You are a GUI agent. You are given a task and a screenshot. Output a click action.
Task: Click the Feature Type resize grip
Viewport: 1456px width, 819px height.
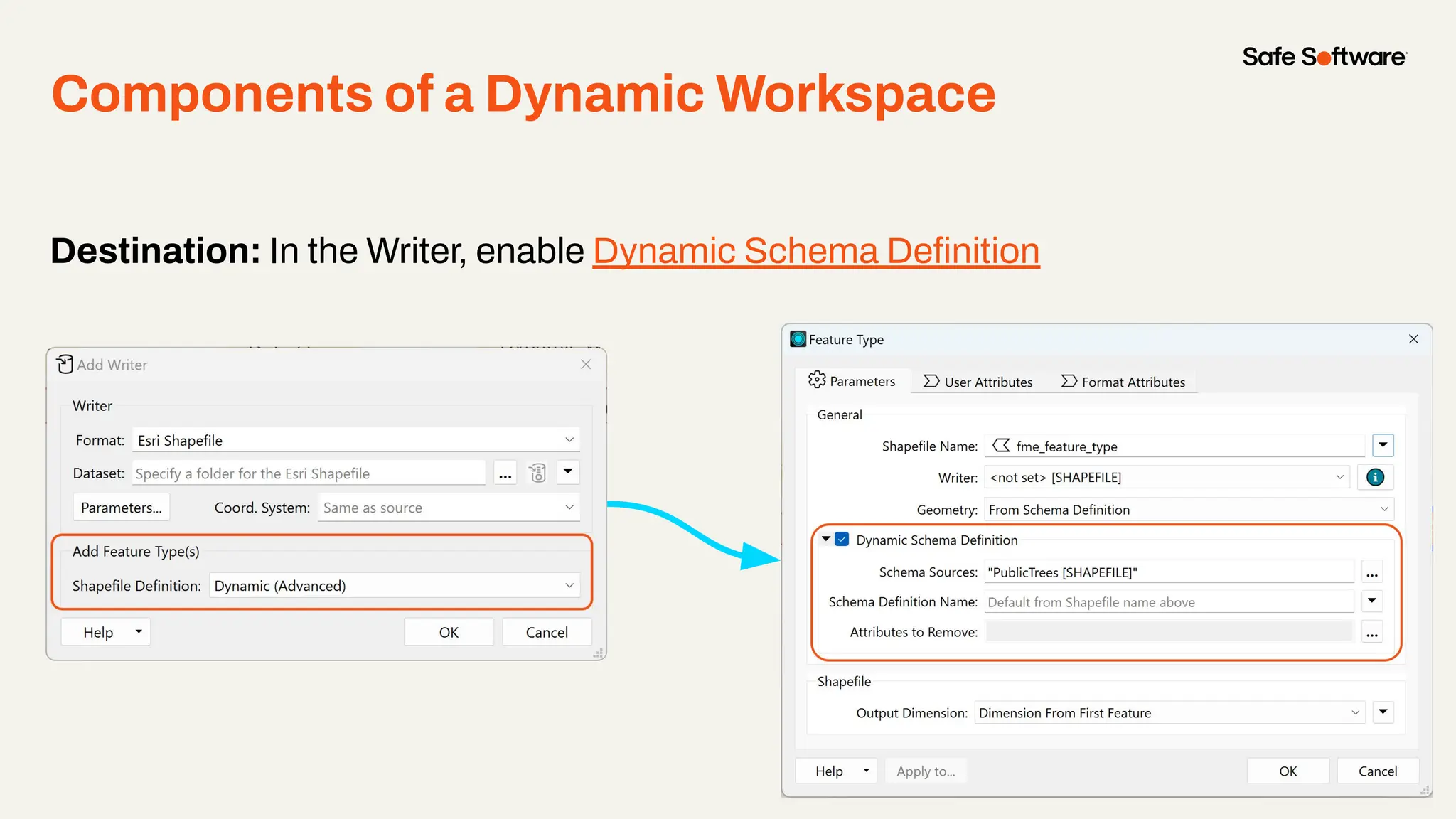[1425, 789]
